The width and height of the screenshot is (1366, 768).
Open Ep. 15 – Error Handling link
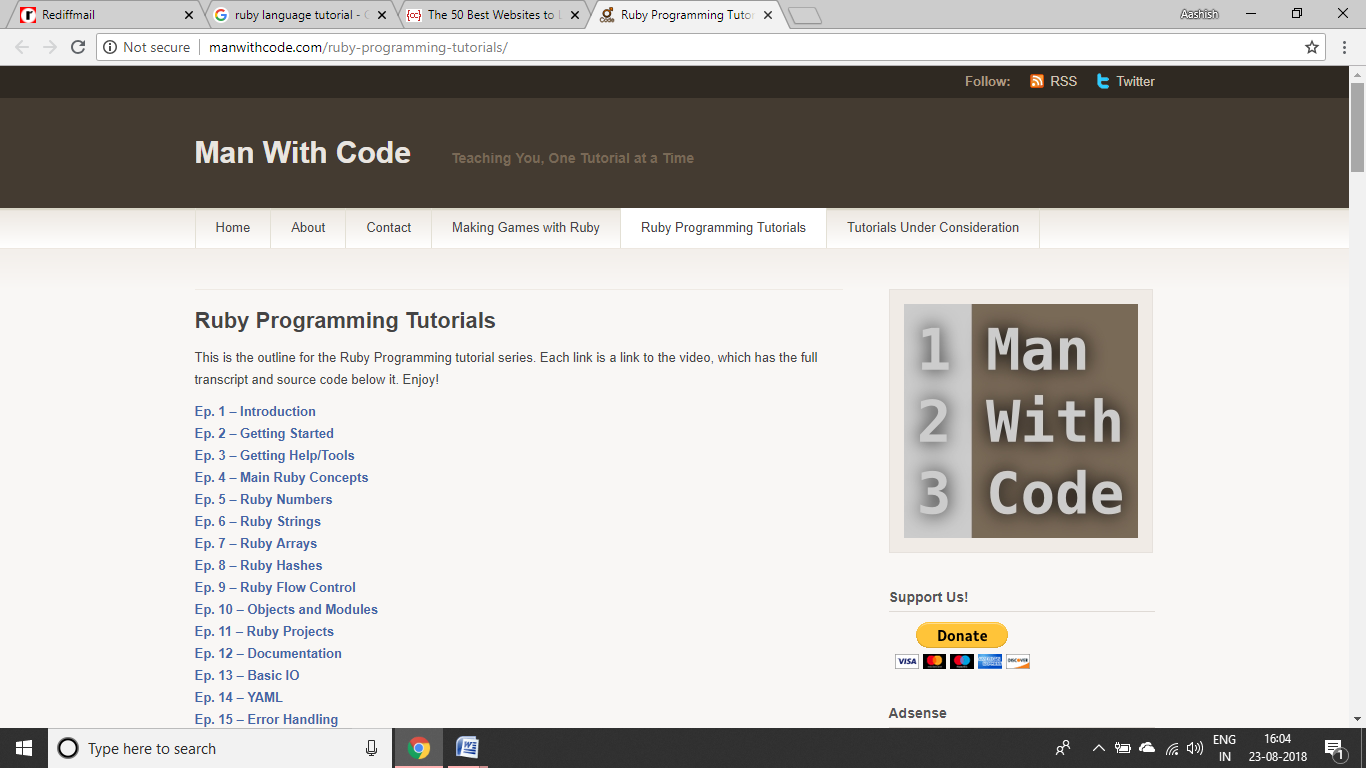click(x=266, y=719)
